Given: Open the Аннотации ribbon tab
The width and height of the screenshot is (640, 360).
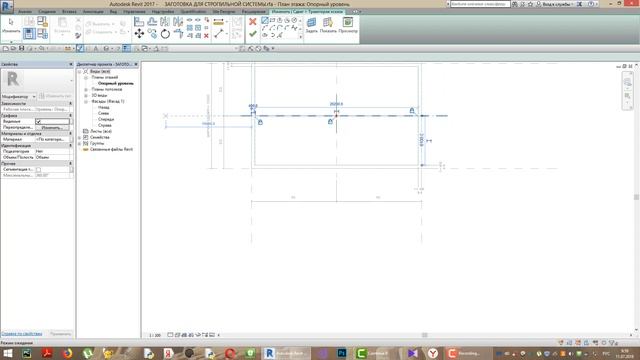Looking at the screenshot, I should [93, 12].
